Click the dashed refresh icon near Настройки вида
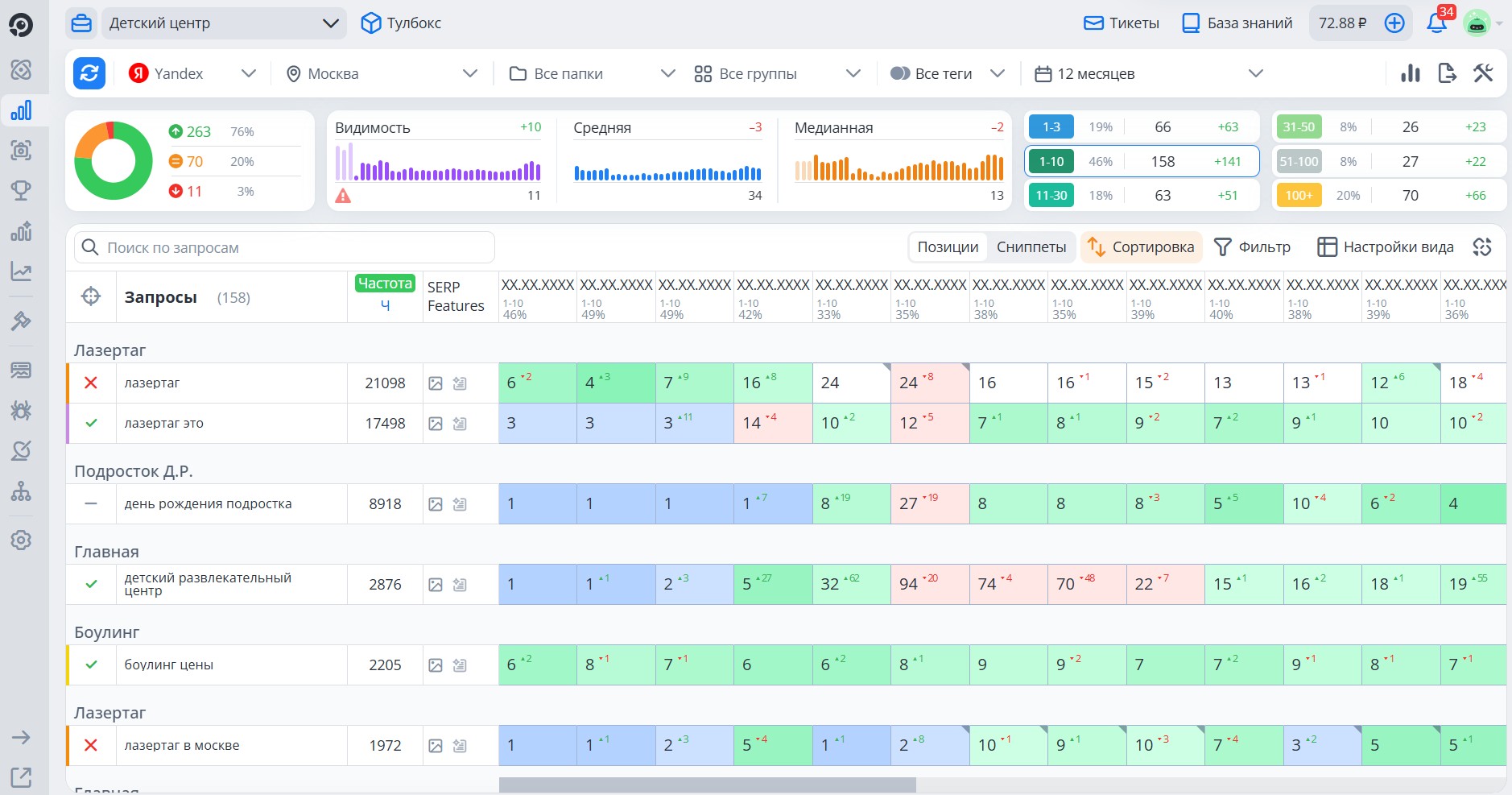This screenshot has height=795, width=1512. (x=1482, y=247)
